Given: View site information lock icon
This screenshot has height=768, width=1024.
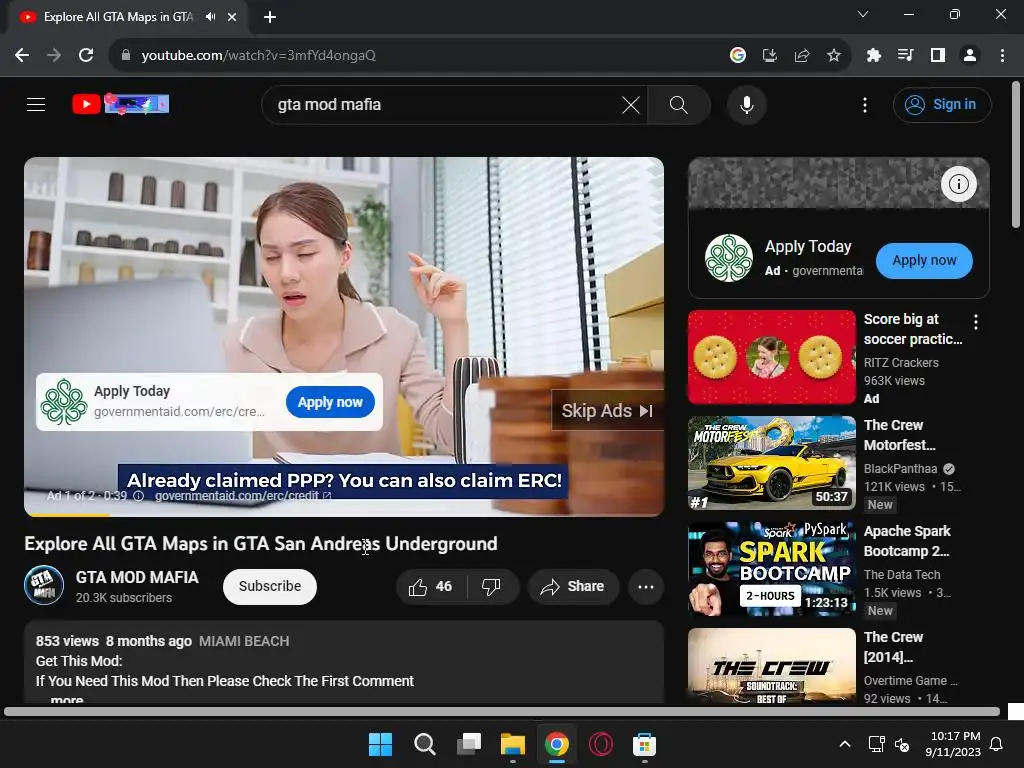Looking at the screenshot, I should point(126,56).
